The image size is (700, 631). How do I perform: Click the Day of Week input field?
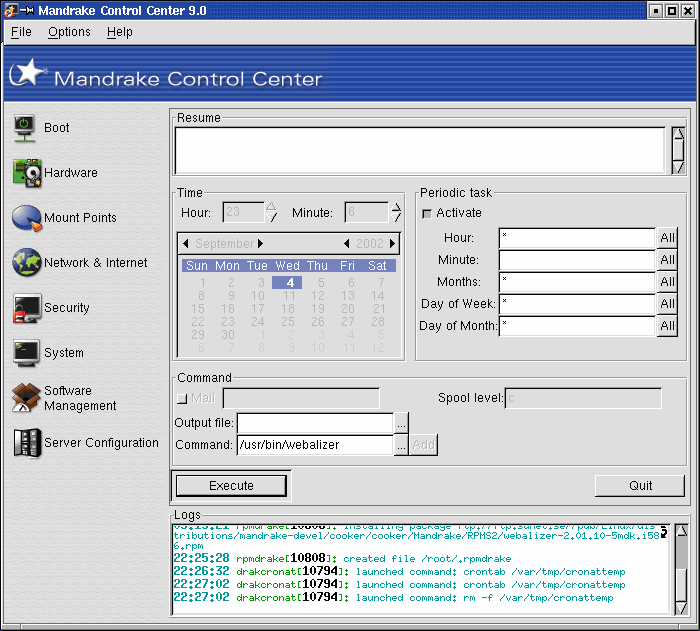[577, 304]
